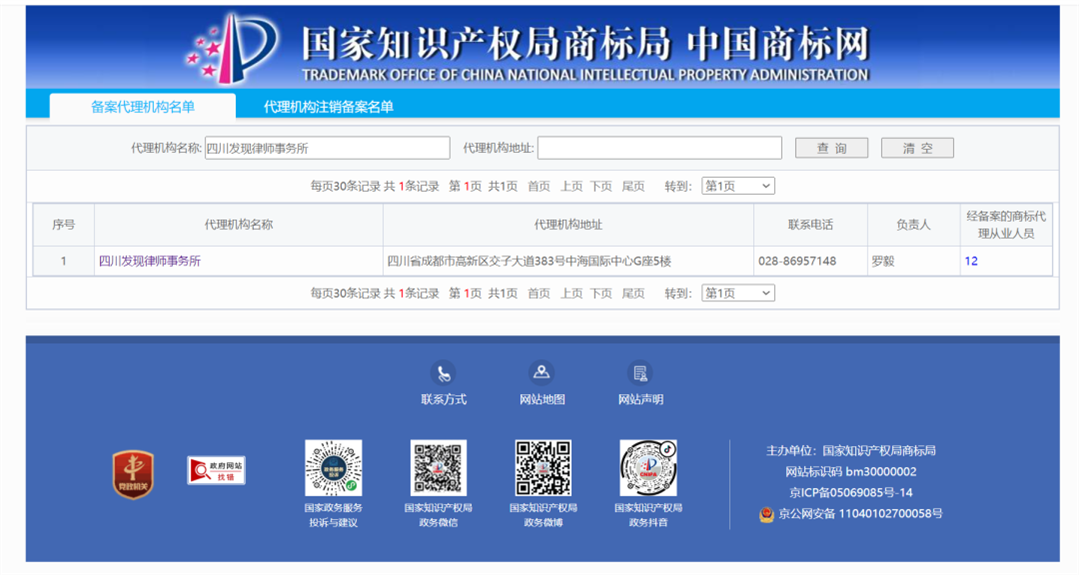This screenshot has width=1079, height=575.
Task: Focus the 代理机构名称 input field
Action: click(x=327, y=148)
